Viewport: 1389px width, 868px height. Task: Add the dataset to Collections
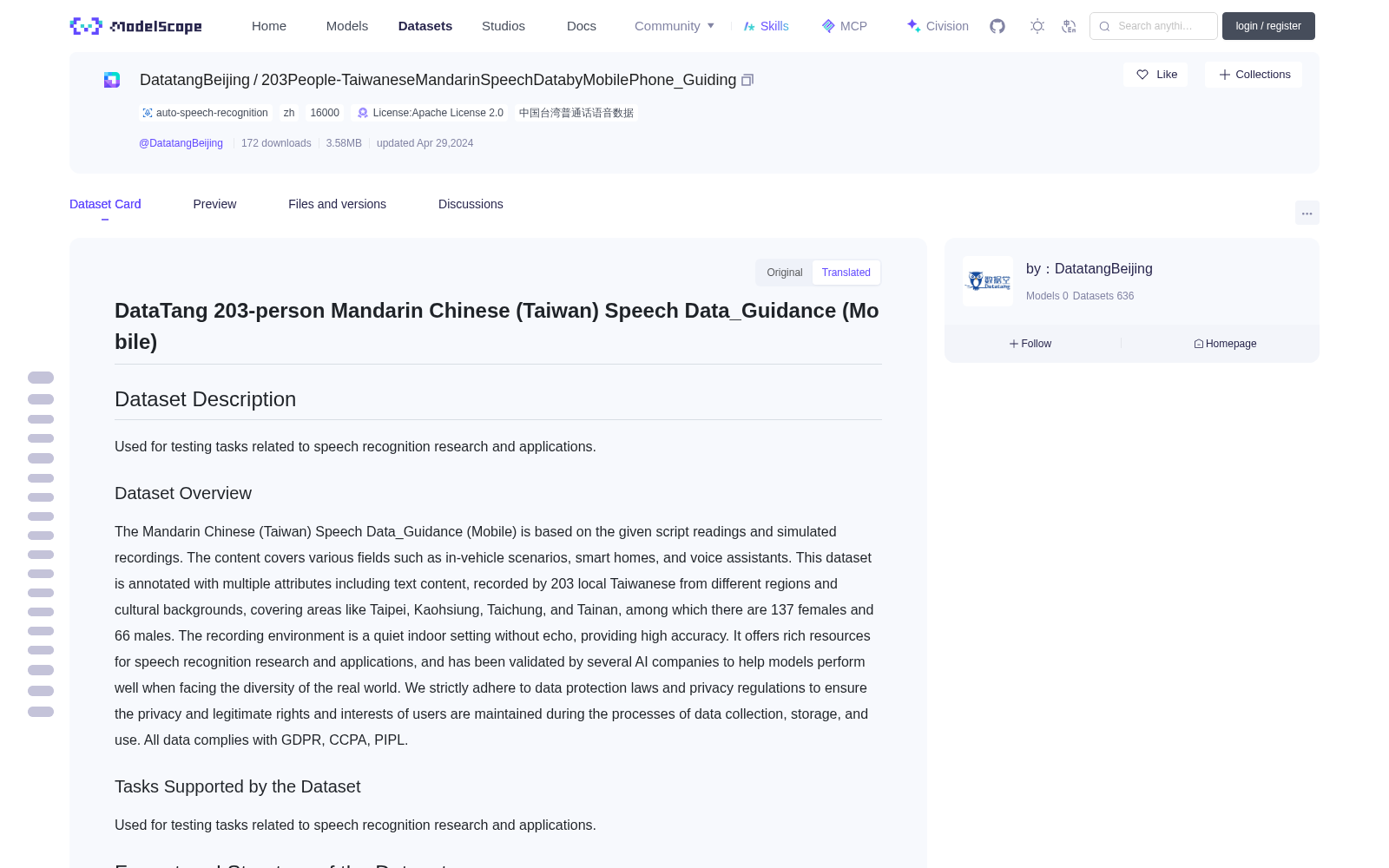click(1254, 75)
